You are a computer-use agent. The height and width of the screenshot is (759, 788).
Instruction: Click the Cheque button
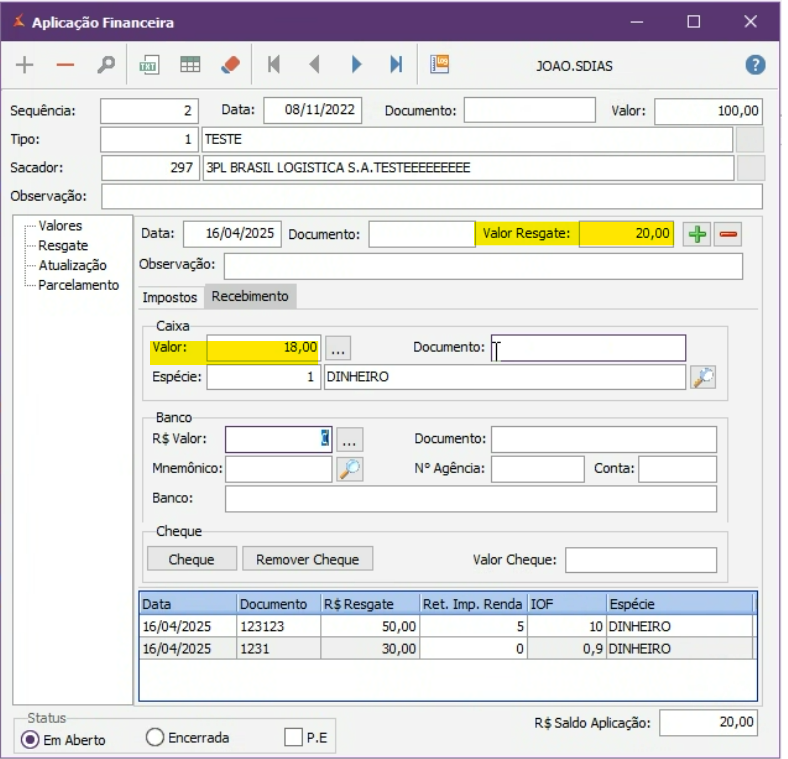[193, 559]
